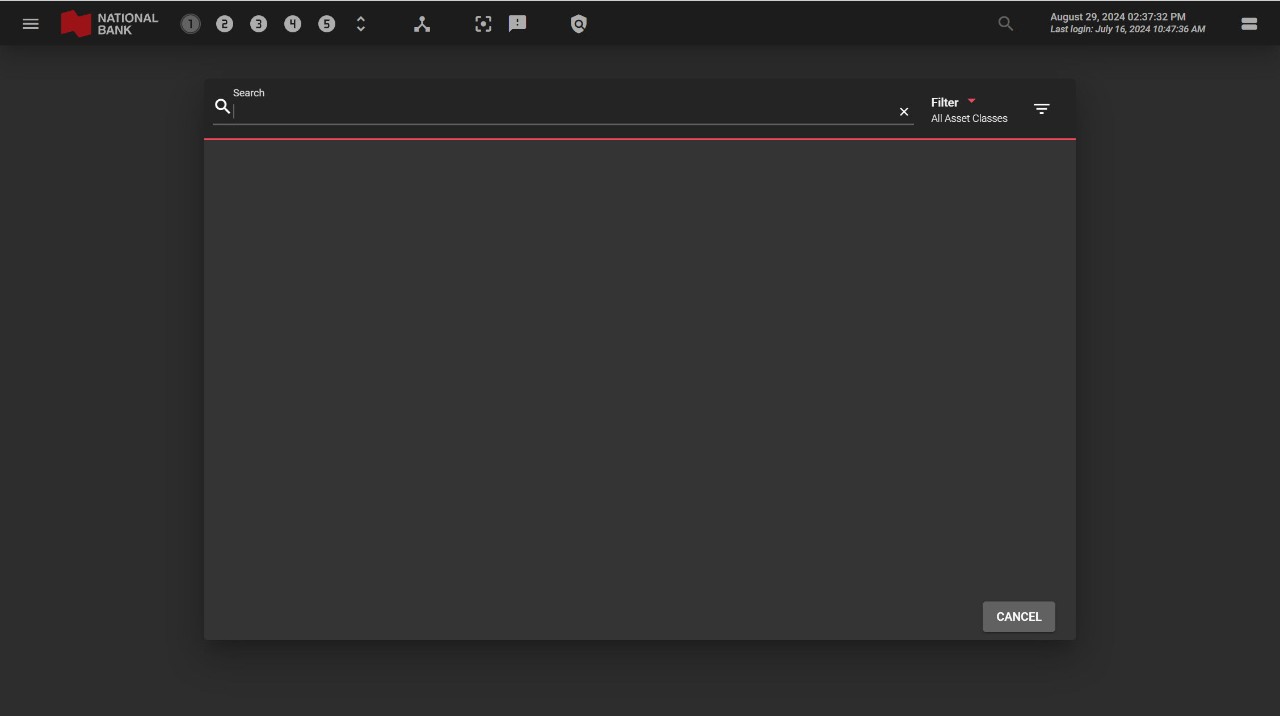Screen dimensions: 1280x716
Task: Click the top bar search magnifier
Action: [x=1005, y=24]
